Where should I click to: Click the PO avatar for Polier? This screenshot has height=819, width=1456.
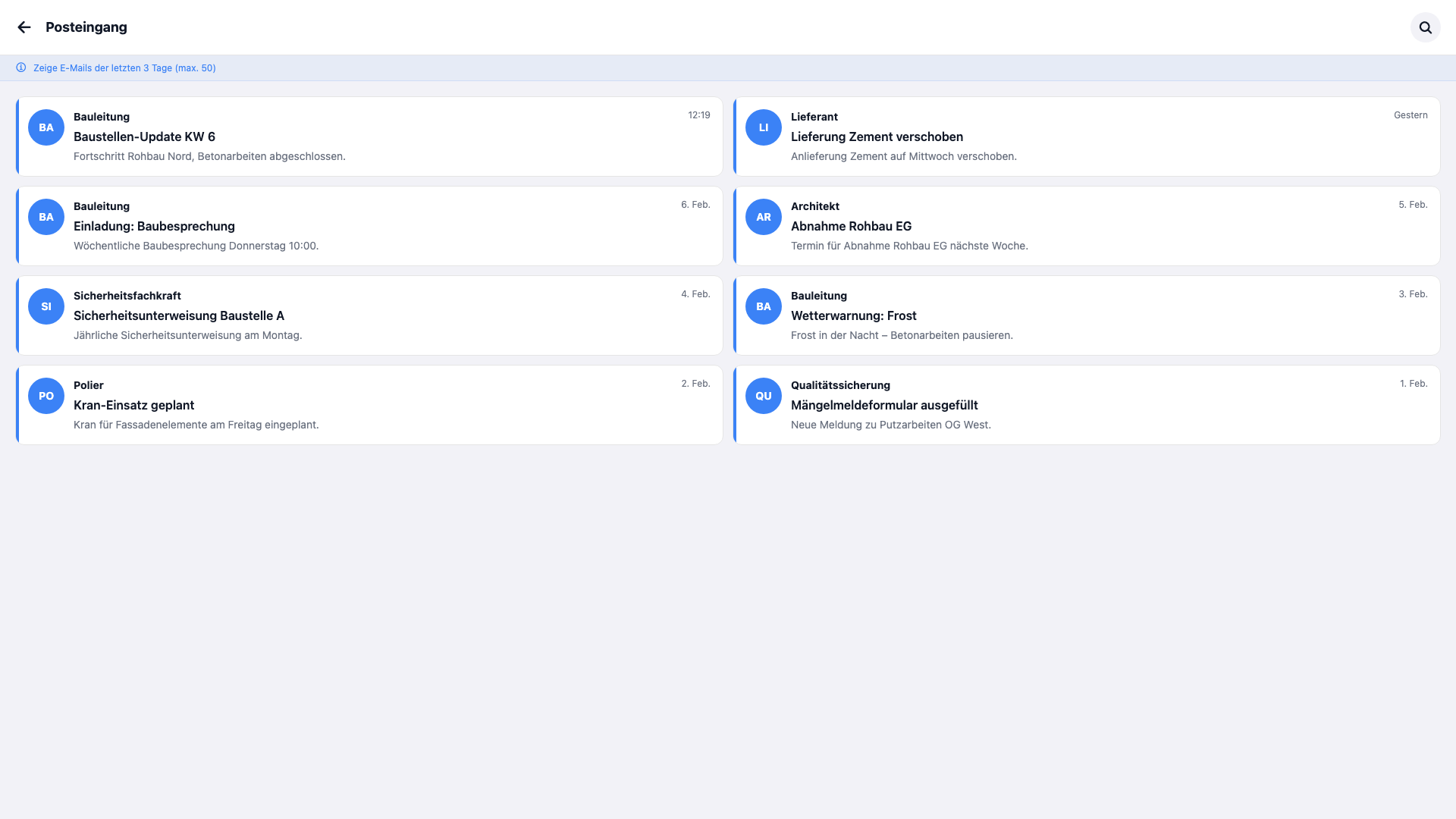tap(46, 396)
